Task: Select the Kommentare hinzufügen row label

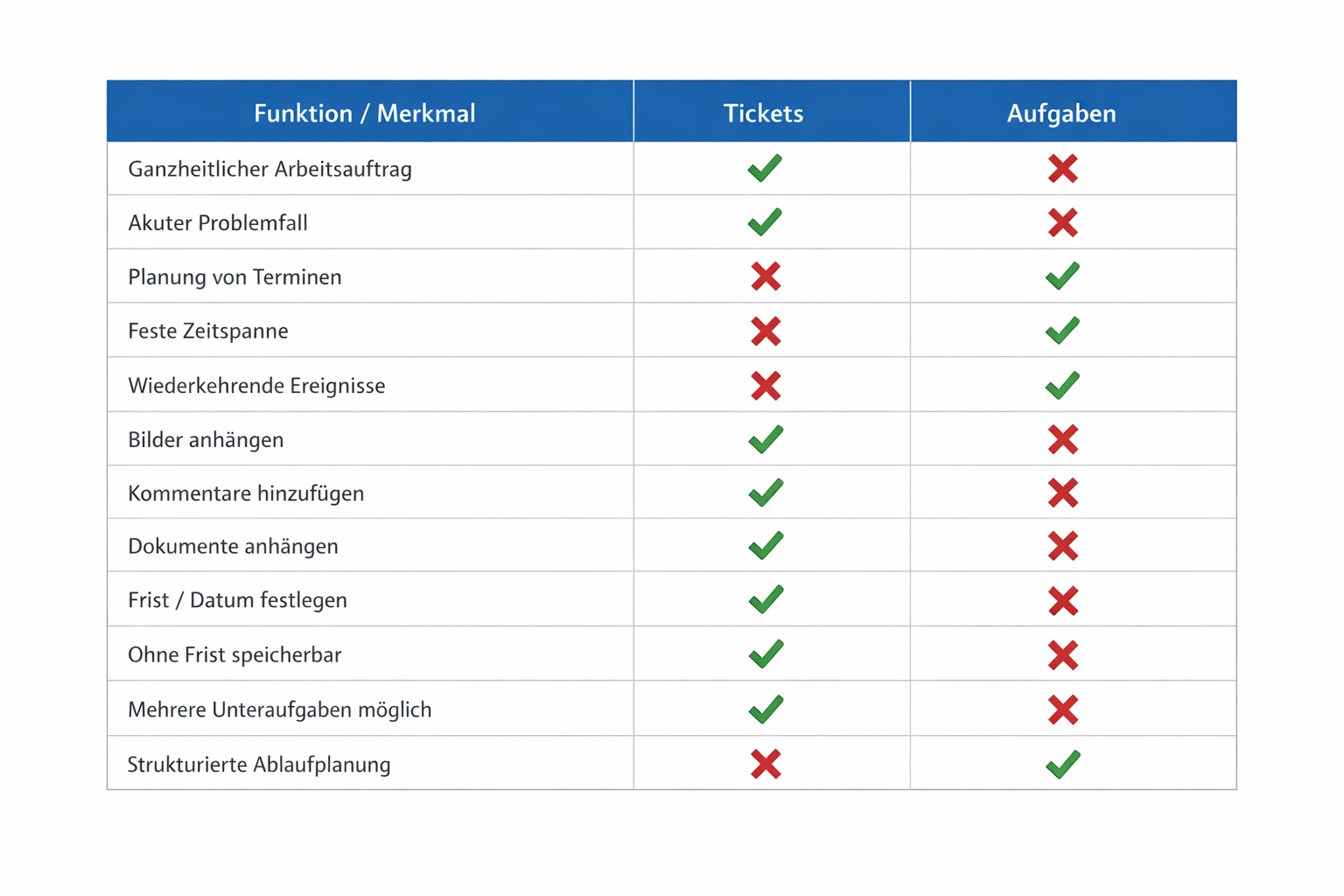Action: tap(246, 493)
